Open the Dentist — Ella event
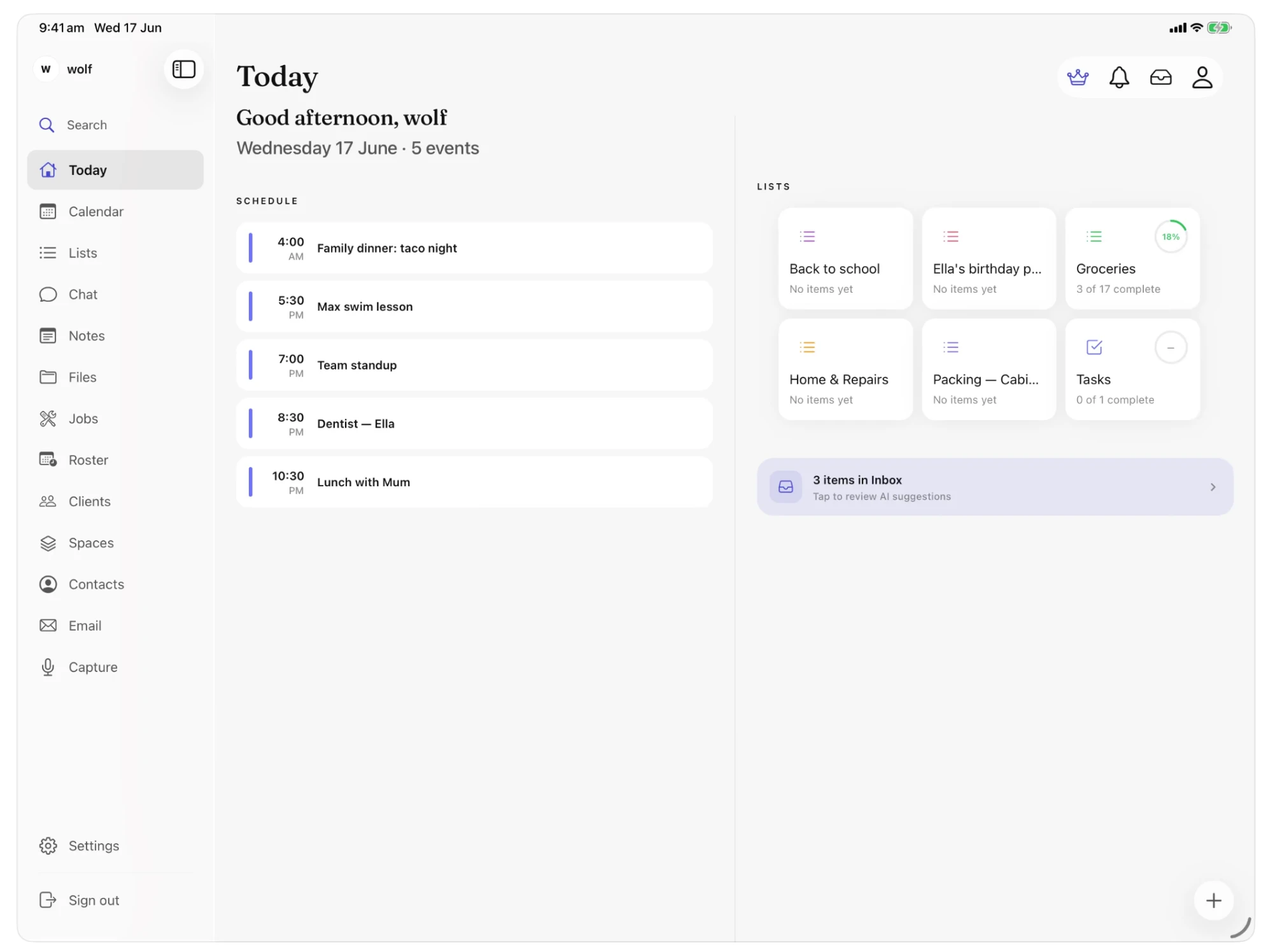Screen dimensions: 1273x952 tap(474, 424)
